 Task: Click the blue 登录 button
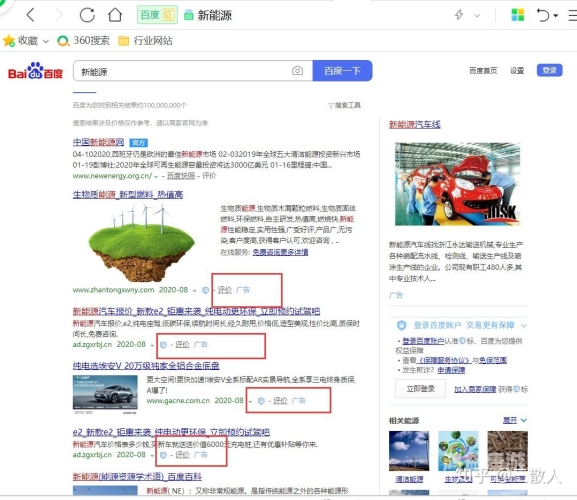click(x=549, y=70)
